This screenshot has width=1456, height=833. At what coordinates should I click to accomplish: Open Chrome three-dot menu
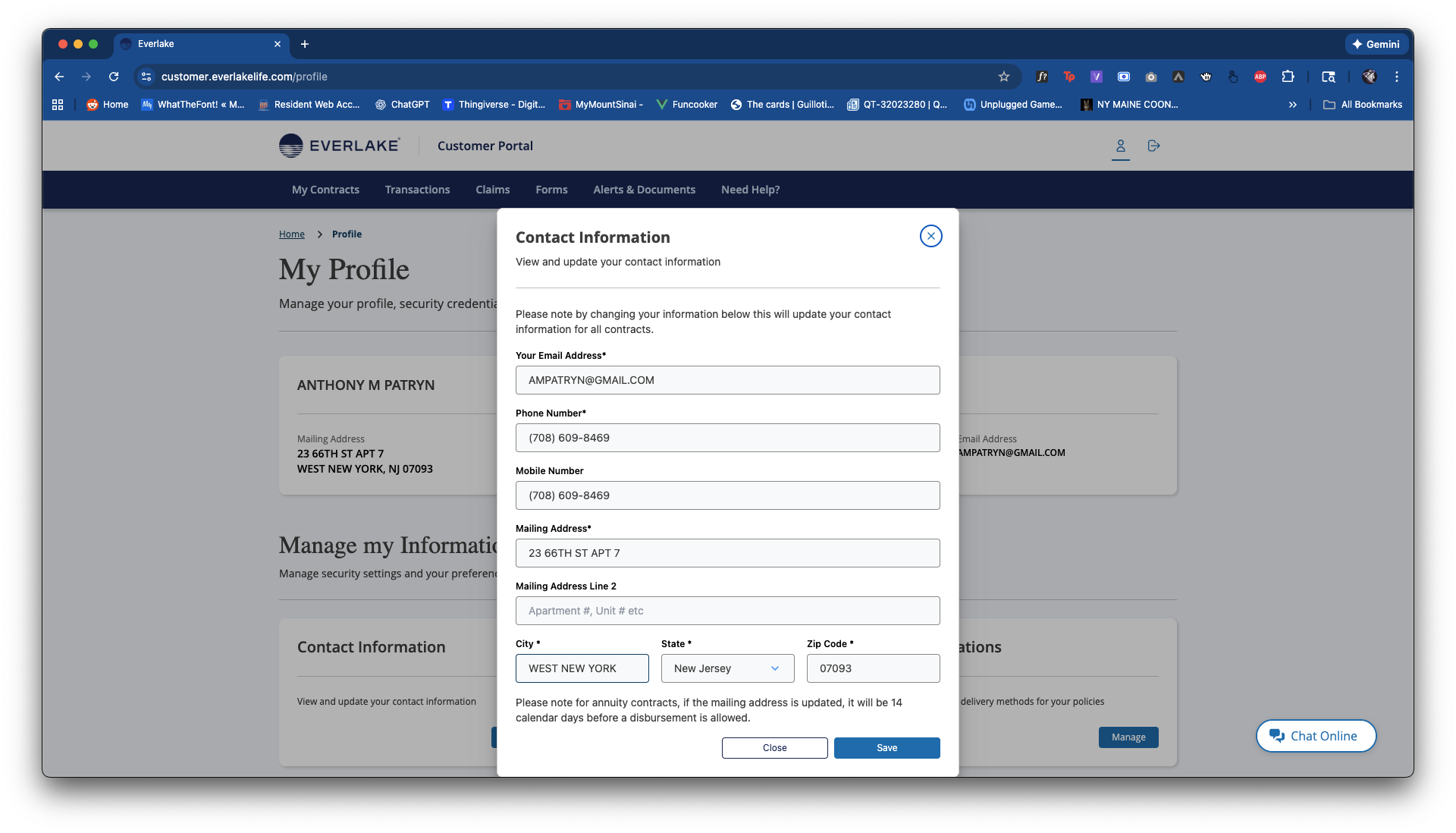(x=1396, y=77)
